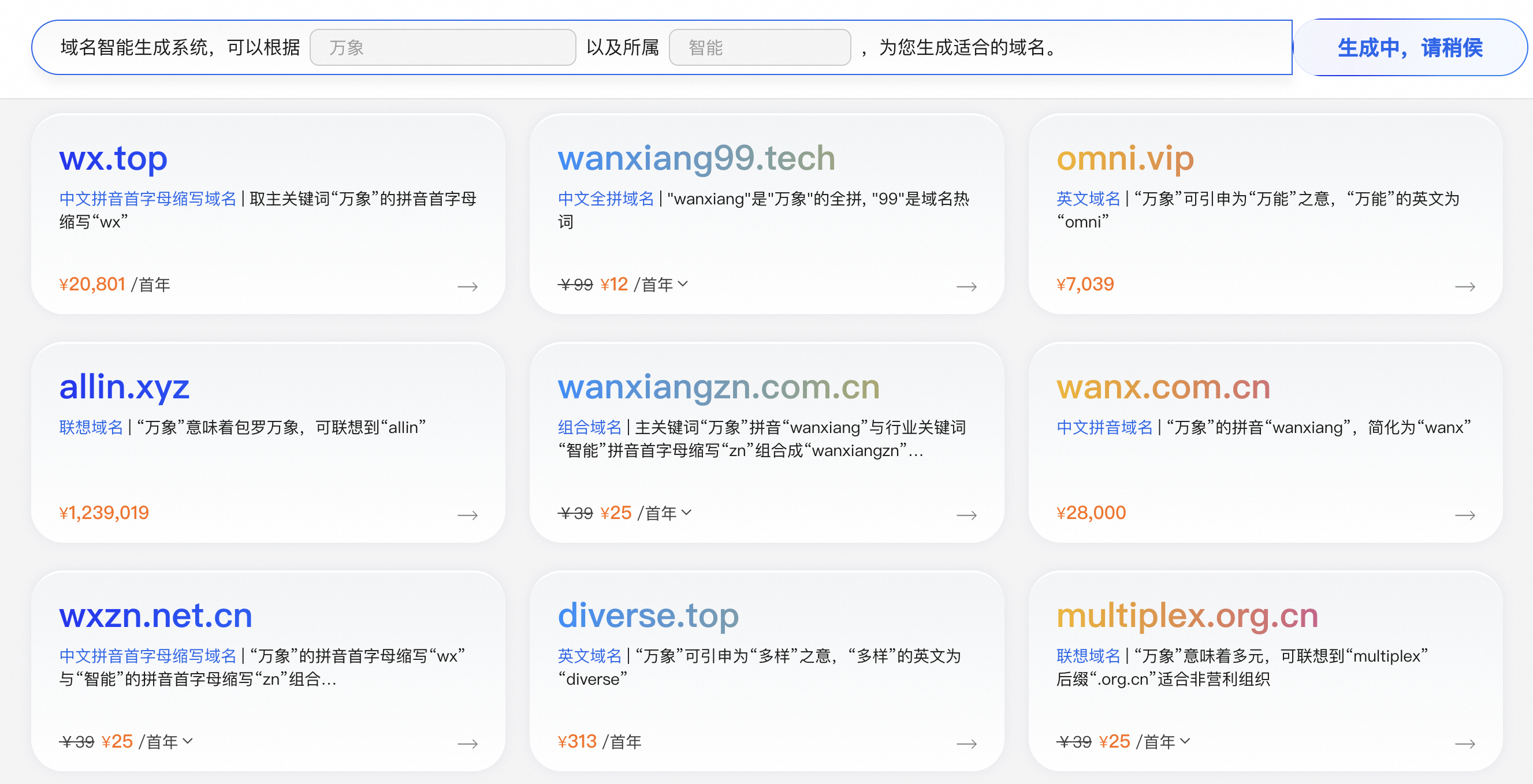Open the diverse.top domain title link
Viewport: 1533px width, 784px height.
[x=648, y=615]
